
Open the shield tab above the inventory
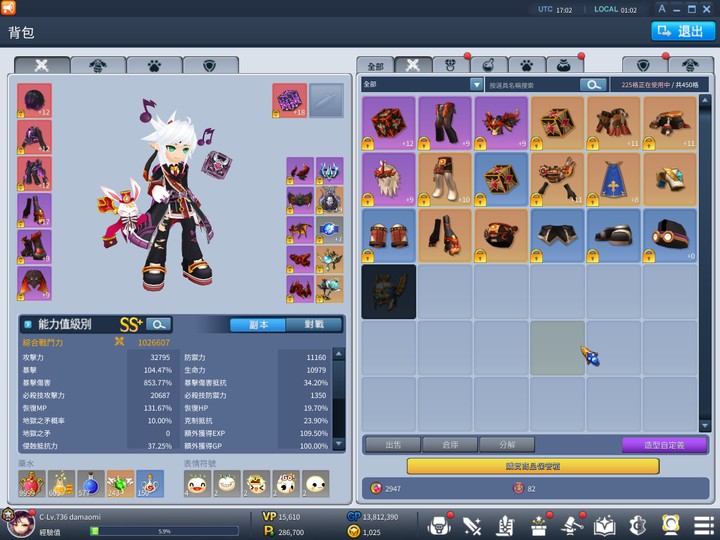[x=644, y=66]
